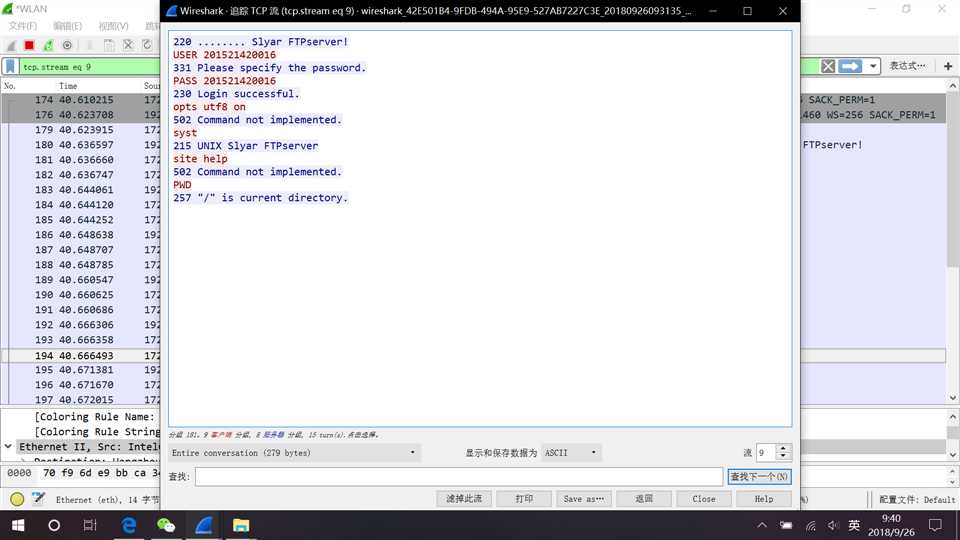Restart capture using the green fin icon
The width and height of the screenshot is (960, 540).
48,45
